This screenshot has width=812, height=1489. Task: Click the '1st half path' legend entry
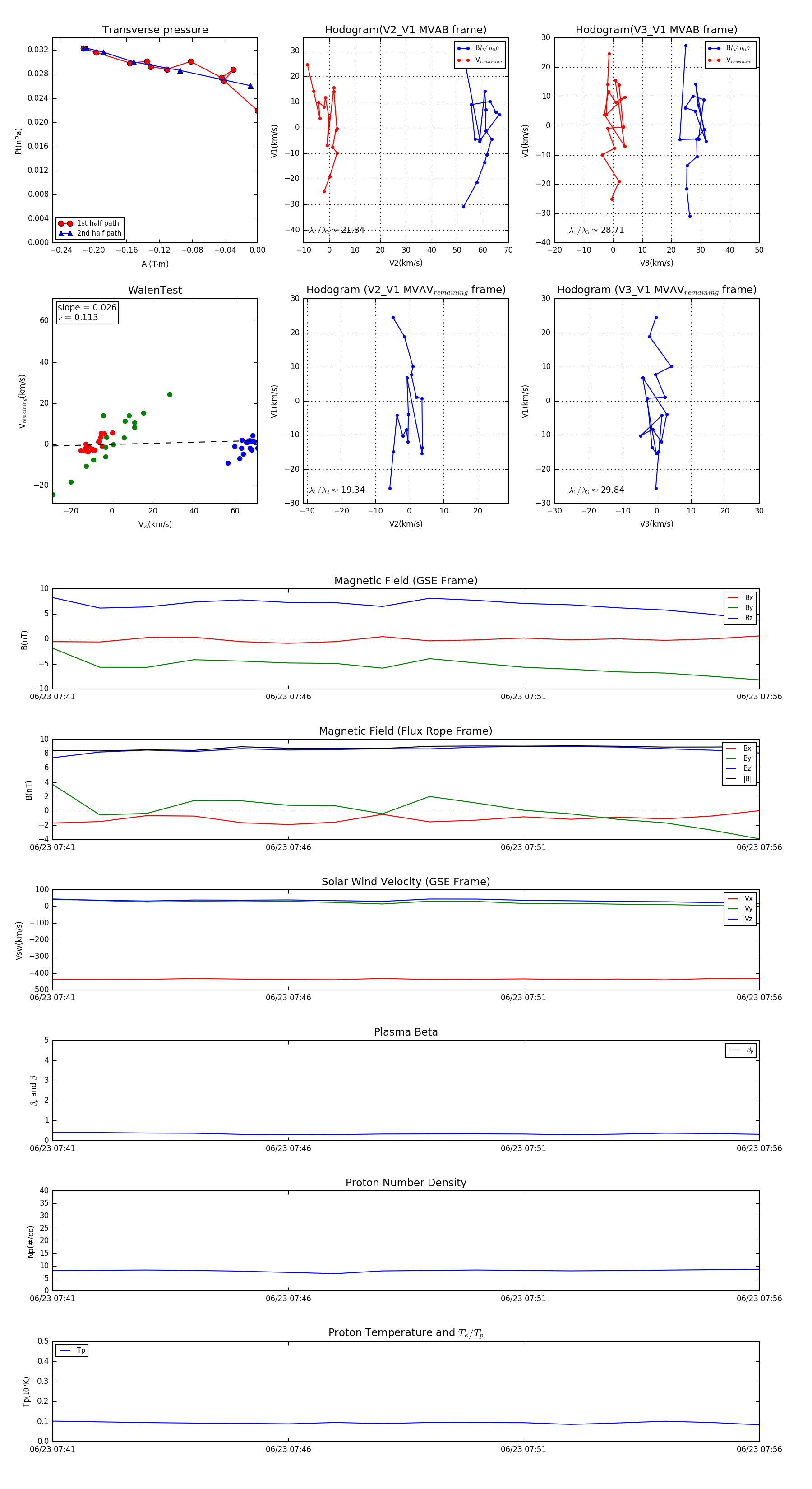point(90,223)
